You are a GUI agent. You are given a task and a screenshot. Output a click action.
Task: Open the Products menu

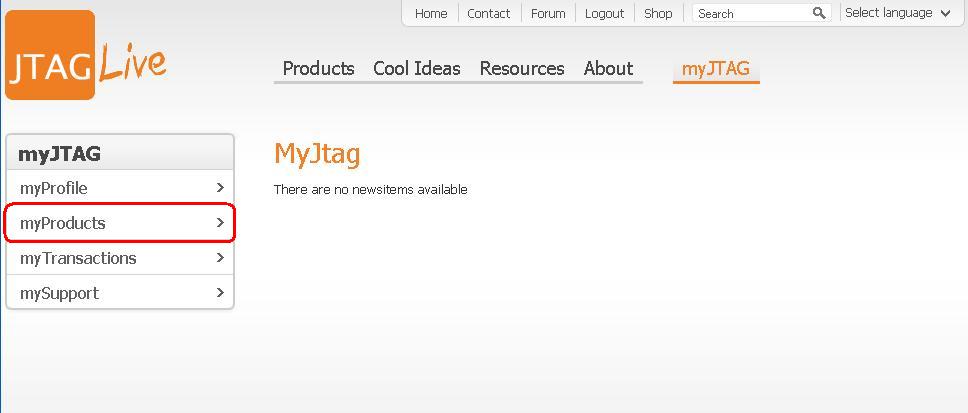click(319, 68)
